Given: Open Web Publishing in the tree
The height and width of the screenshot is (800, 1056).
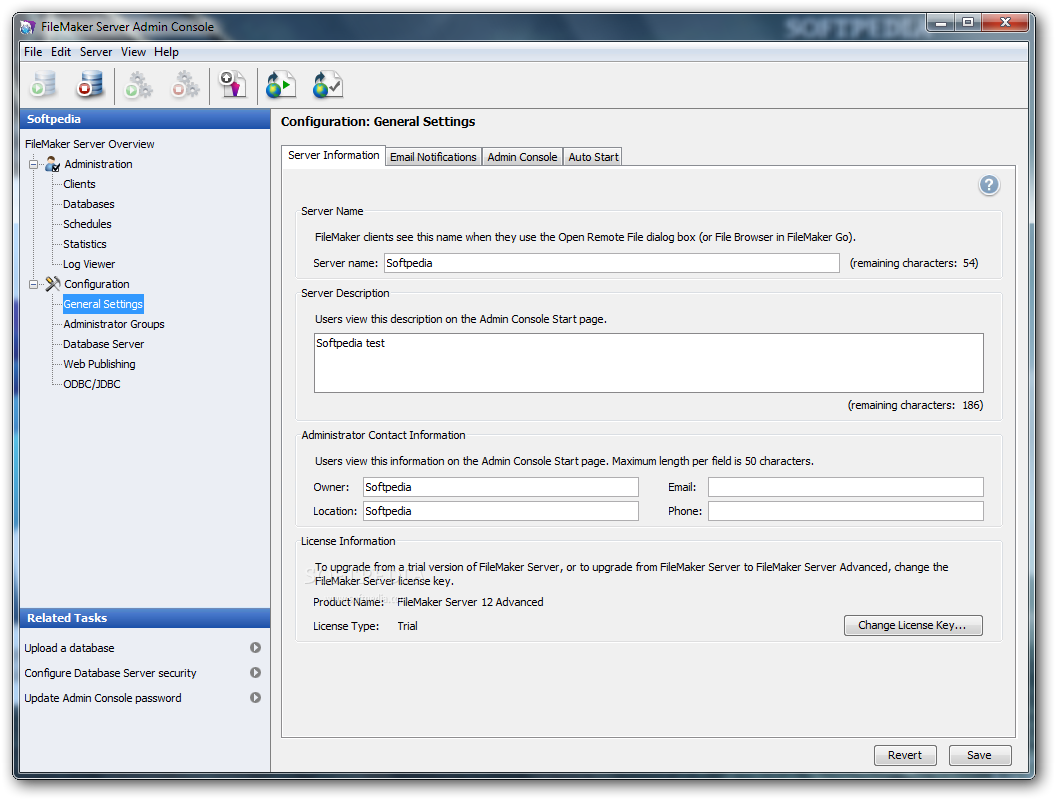Looking at the screenshot, I should pos(100,364).
